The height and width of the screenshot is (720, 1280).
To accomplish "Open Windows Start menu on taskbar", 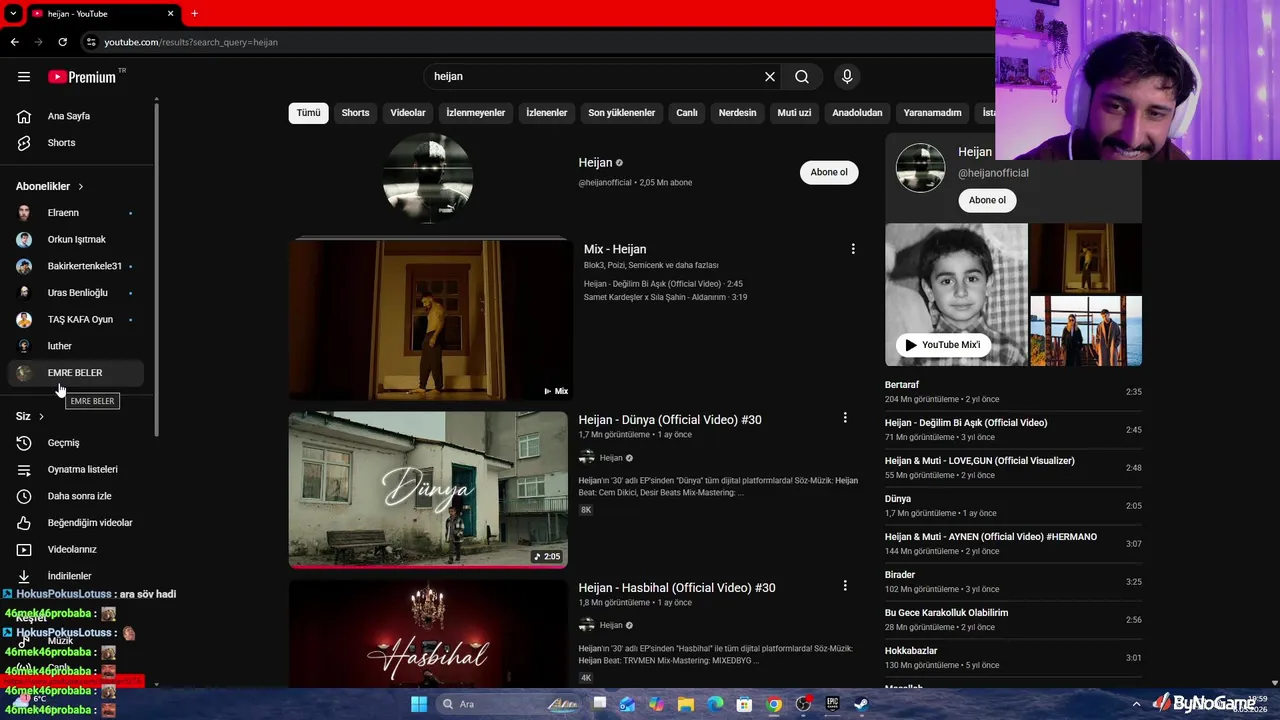I will coord(419,704).
